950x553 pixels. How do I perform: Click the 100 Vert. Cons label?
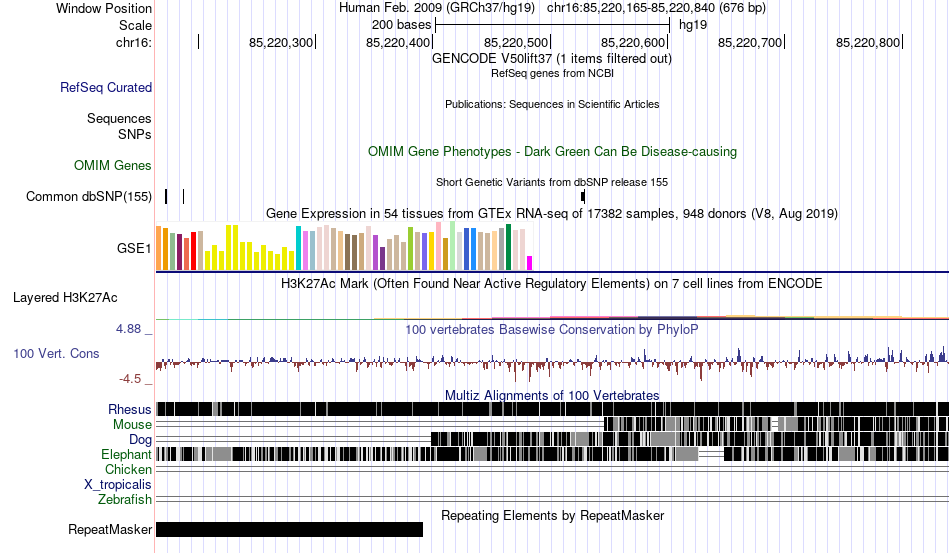[x=56, y=353]
